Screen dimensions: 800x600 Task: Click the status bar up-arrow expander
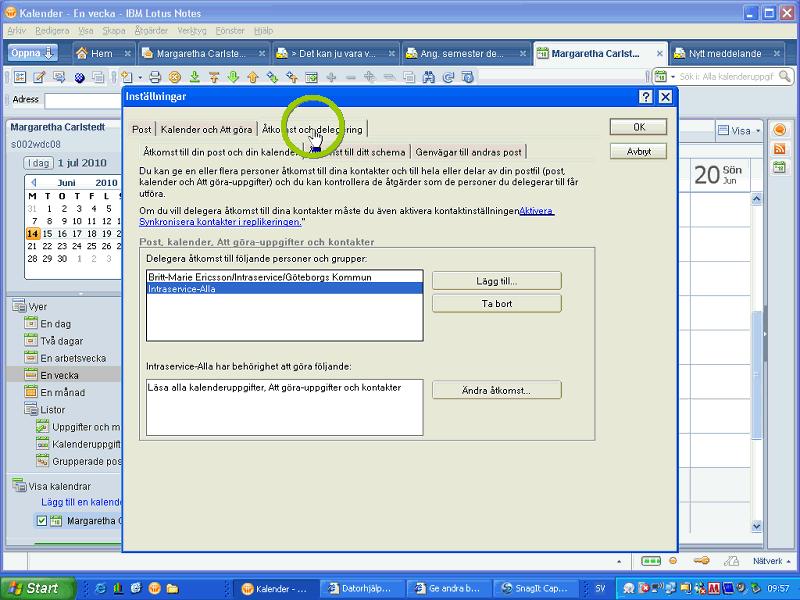[x=619, y=561]
